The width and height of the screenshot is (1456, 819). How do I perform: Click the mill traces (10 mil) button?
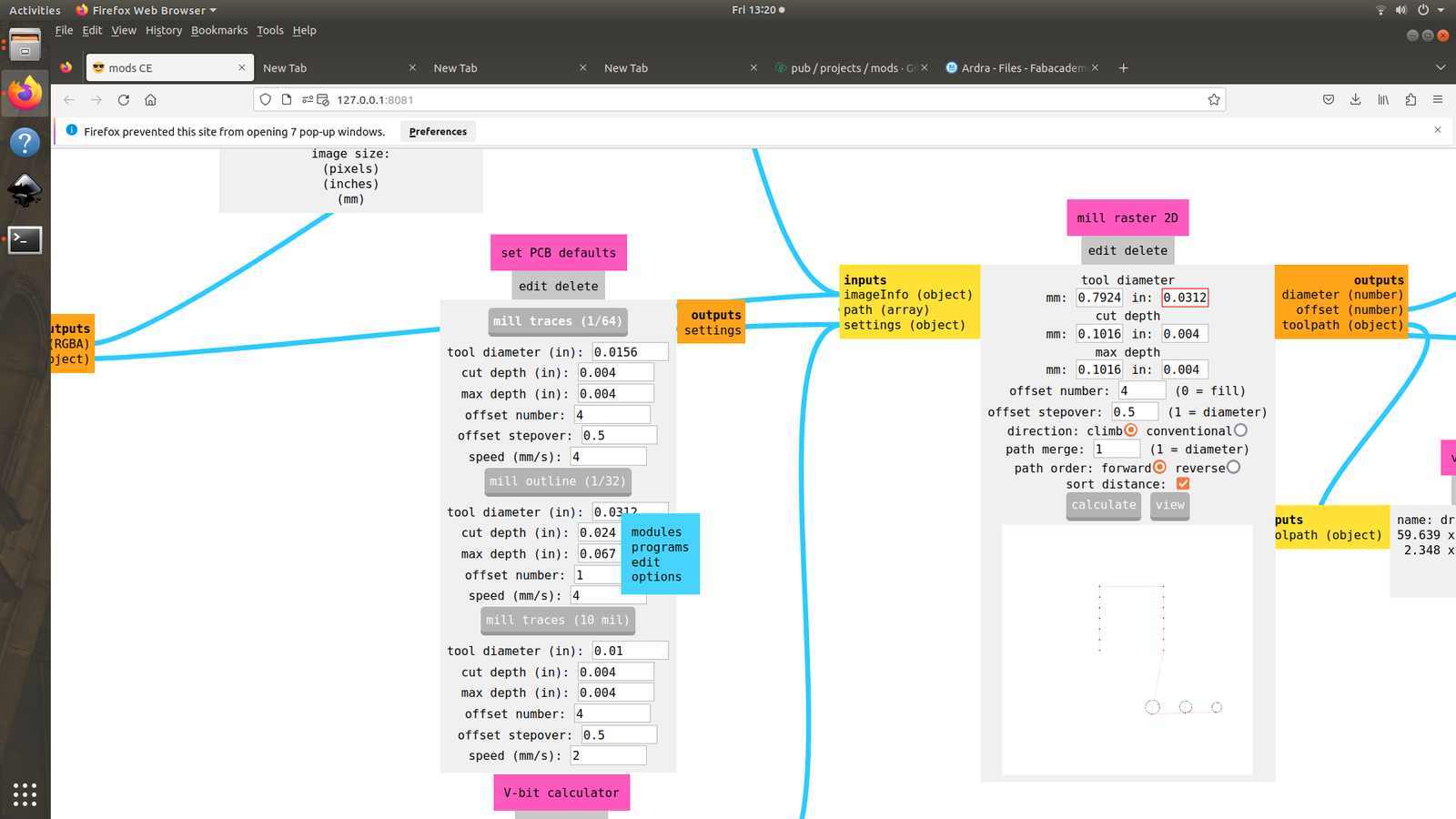pos(558,621)
